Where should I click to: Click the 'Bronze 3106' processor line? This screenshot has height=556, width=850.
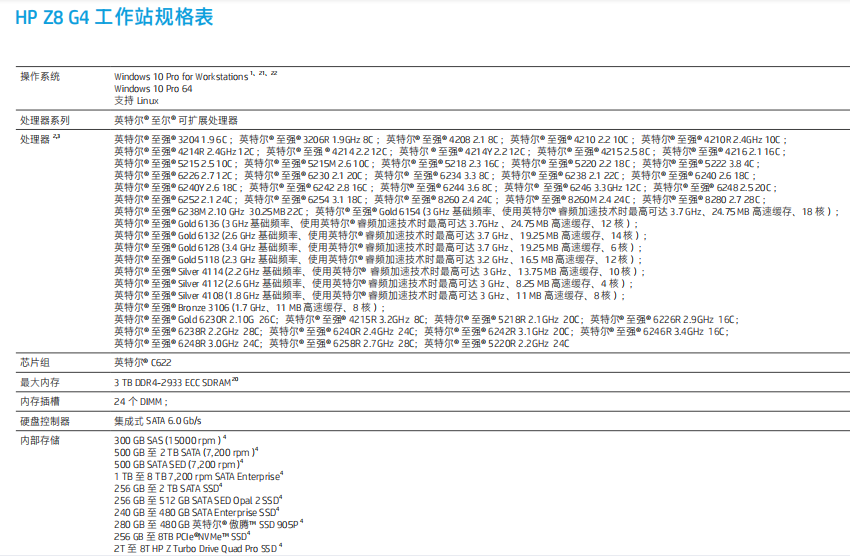pyautogui.click(x=250, y=307)
